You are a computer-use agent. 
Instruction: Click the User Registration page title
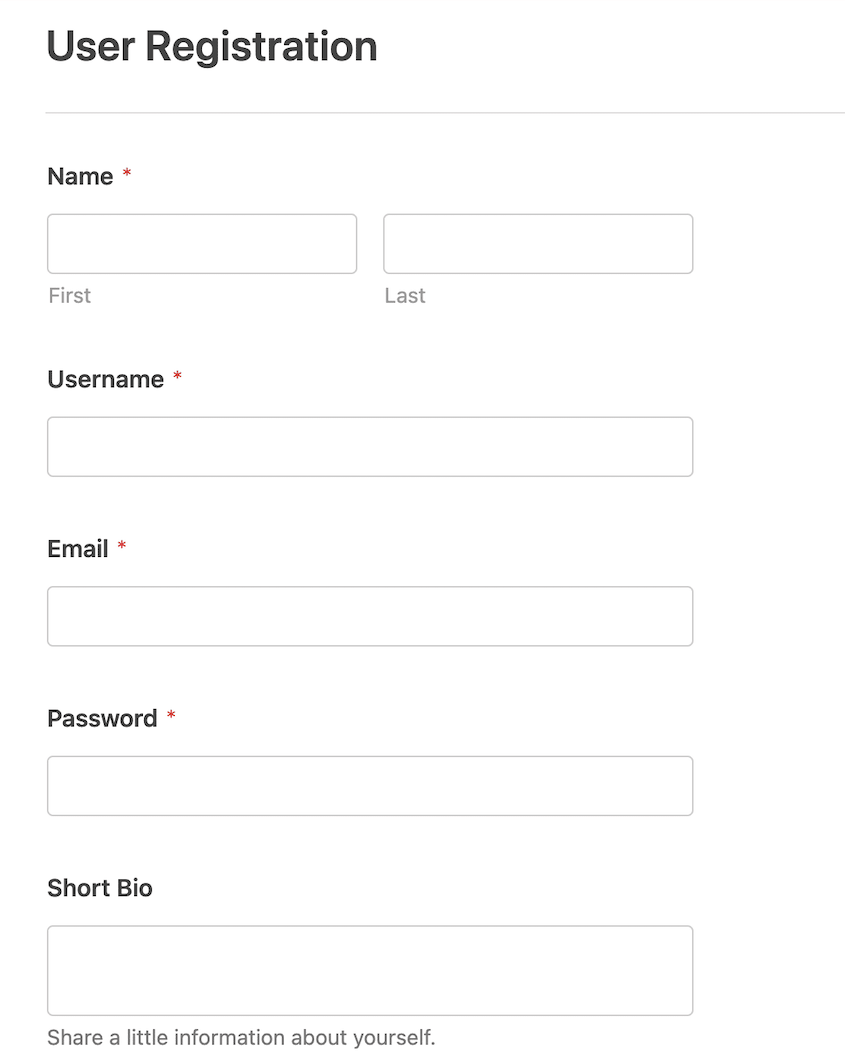coord(212,46)
